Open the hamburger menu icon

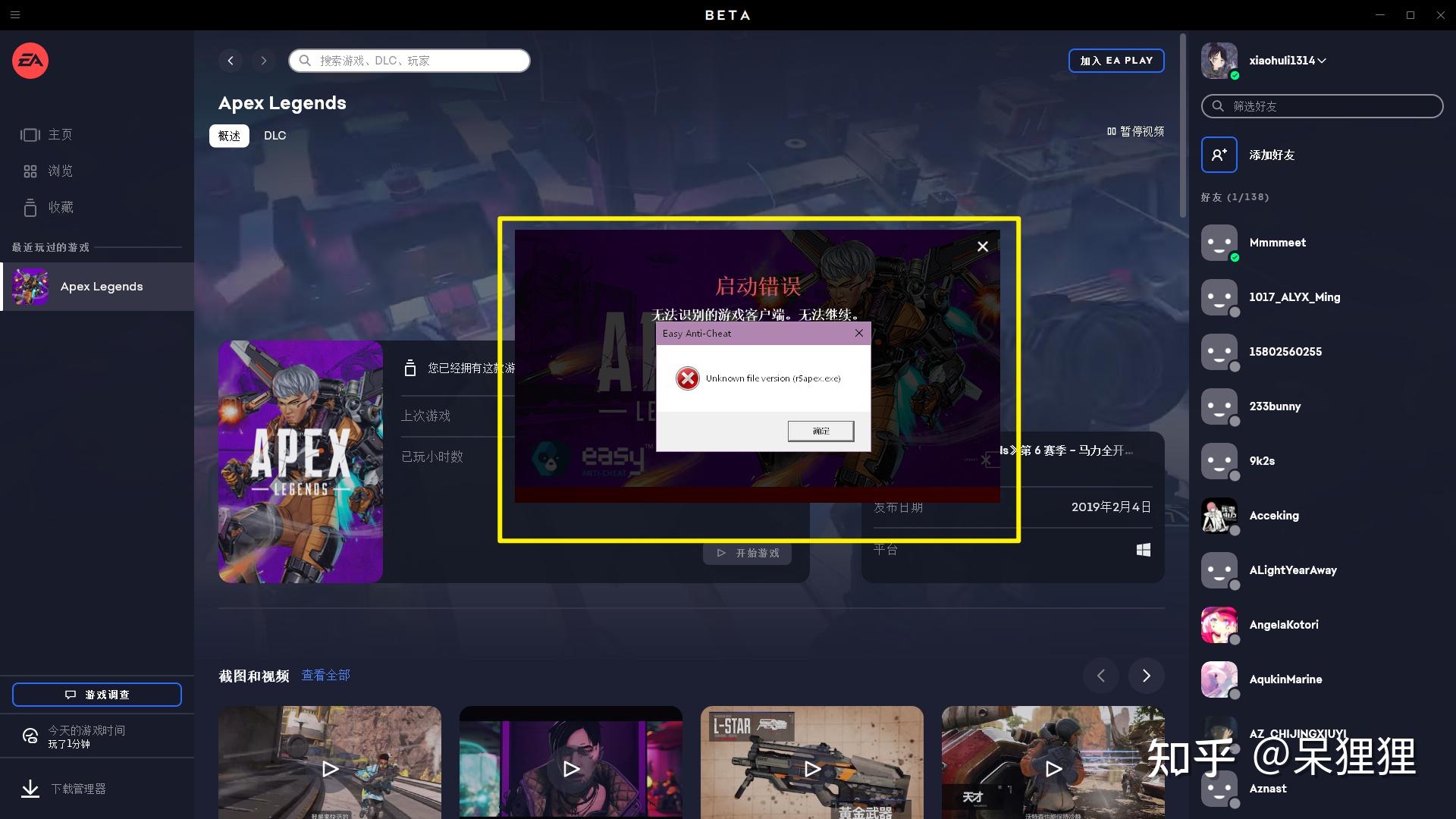pos(15,15)
